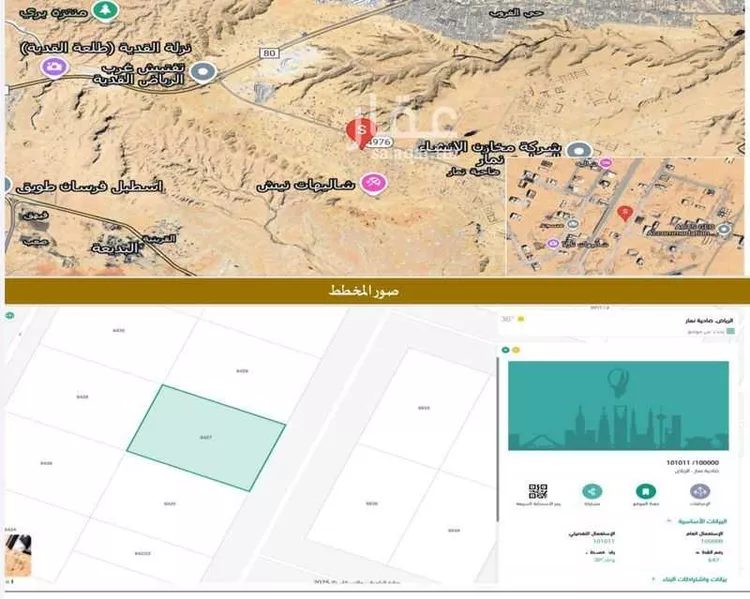Click the yellow circle icon above the skyline banner
This screenshot has height=599, width=750.
516,350
